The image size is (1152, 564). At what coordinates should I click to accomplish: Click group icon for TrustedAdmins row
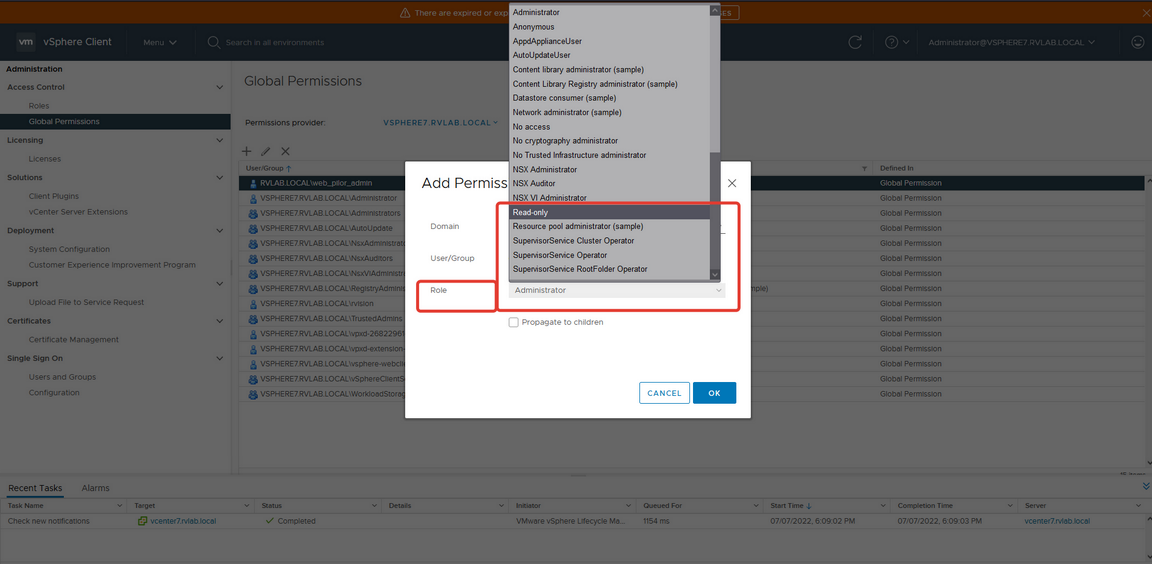(x=253, y=319)
